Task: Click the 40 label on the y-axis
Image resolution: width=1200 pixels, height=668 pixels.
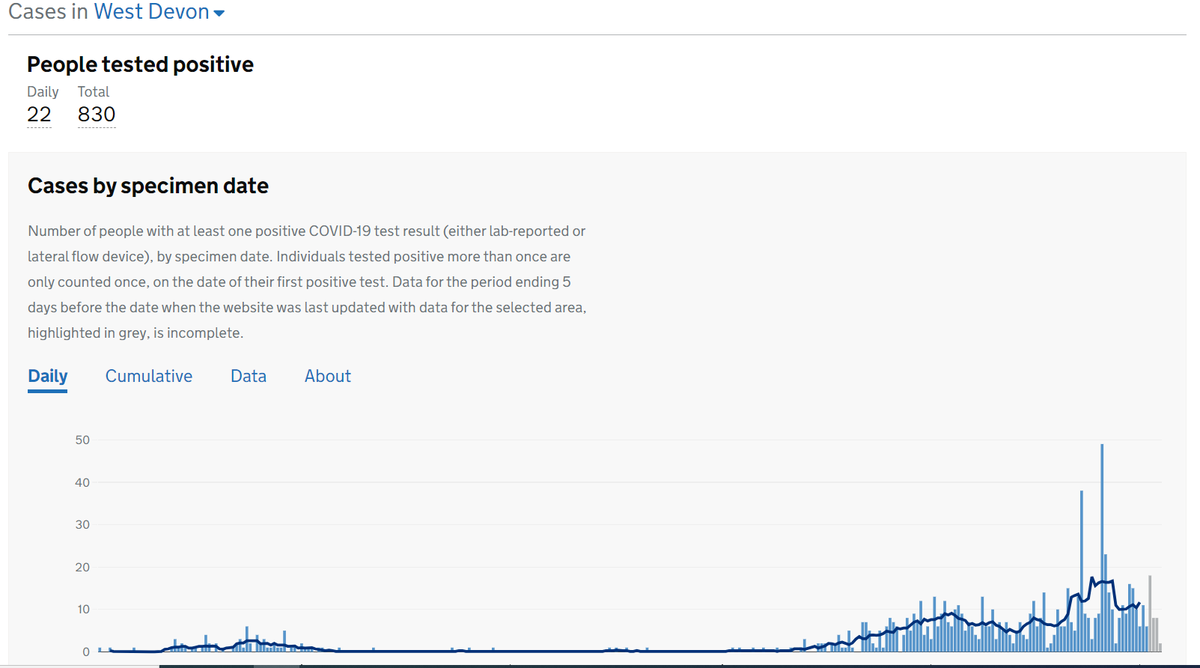Action: click(82, 482)
